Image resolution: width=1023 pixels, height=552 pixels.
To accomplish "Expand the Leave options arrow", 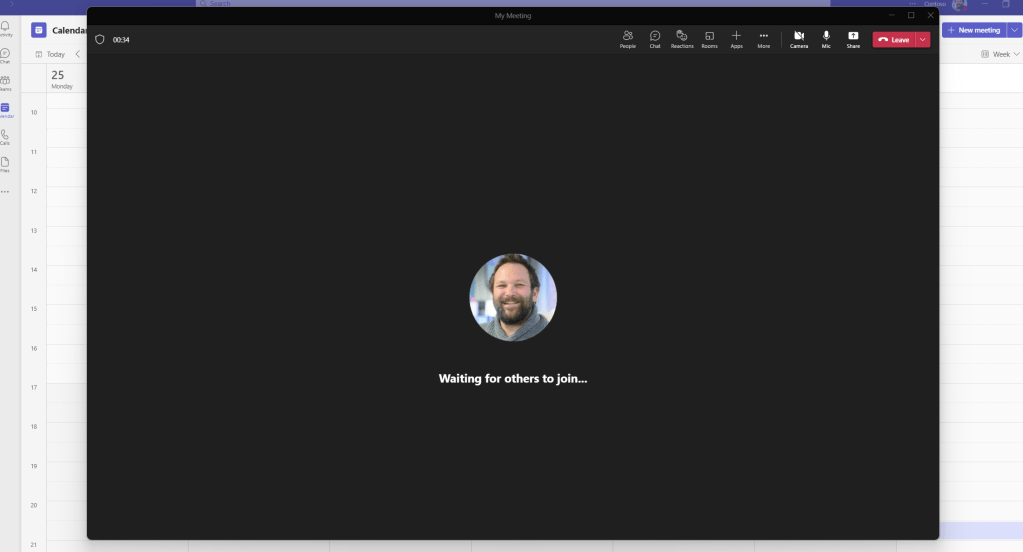I will coord(923,40).
